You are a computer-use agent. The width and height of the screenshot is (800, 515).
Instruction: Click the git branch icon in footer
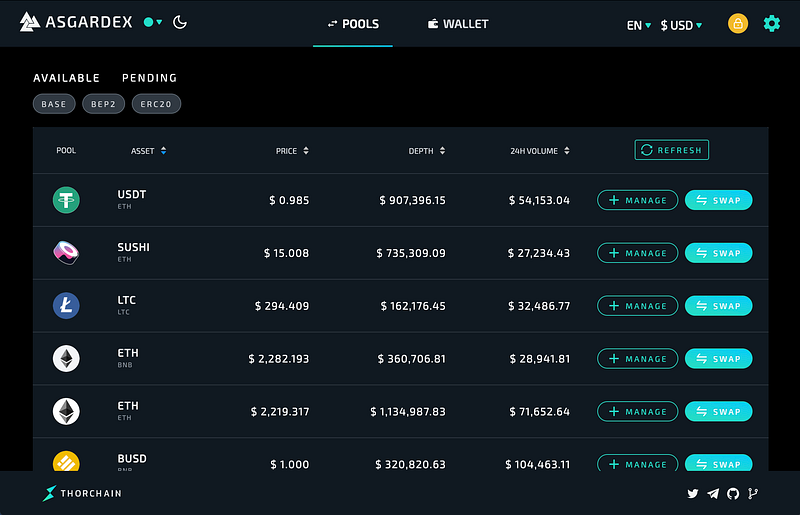(x=753, y=493)
